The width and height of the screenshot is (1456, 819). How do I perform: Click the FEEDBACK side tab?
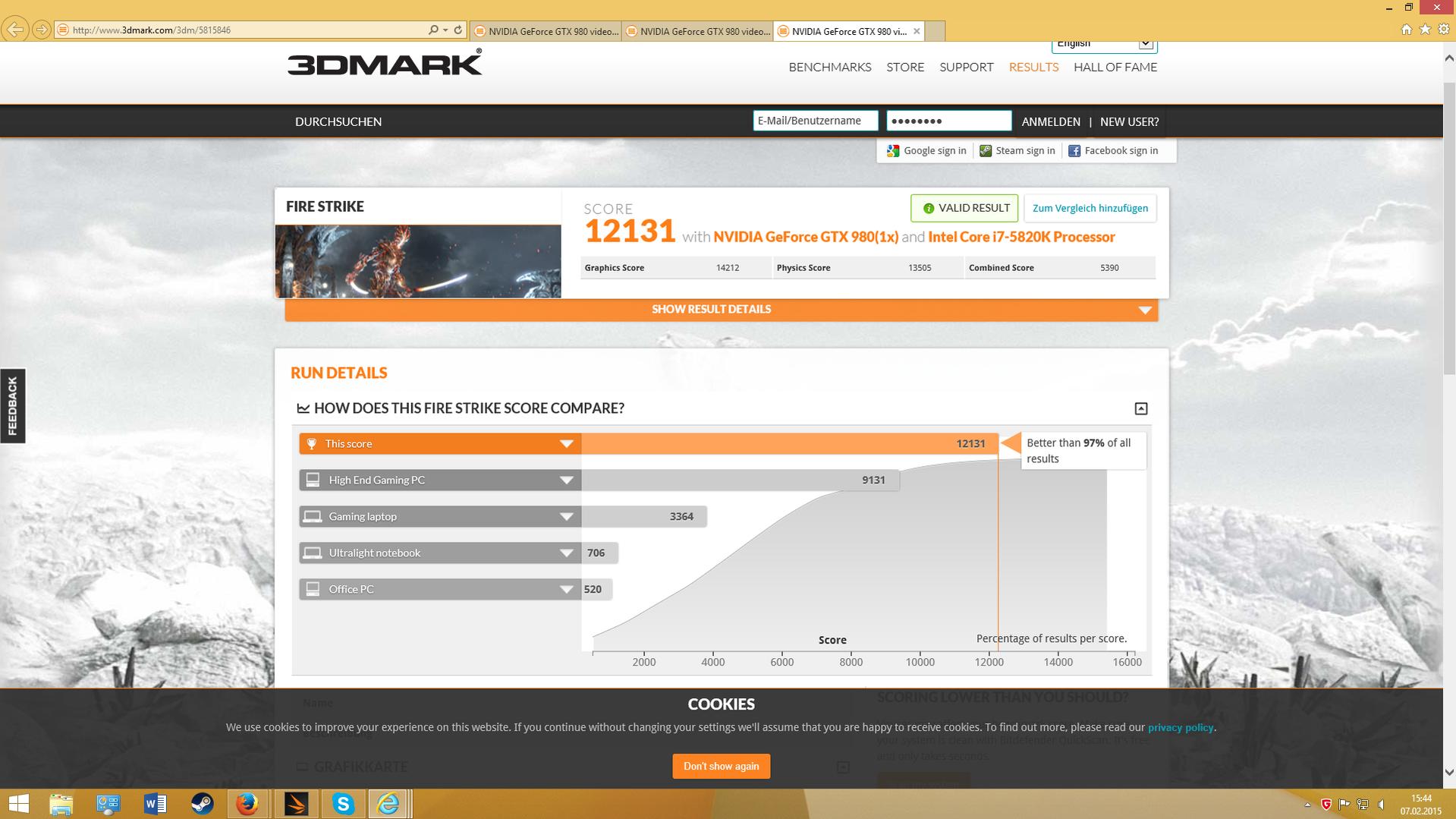coord(13,406)
